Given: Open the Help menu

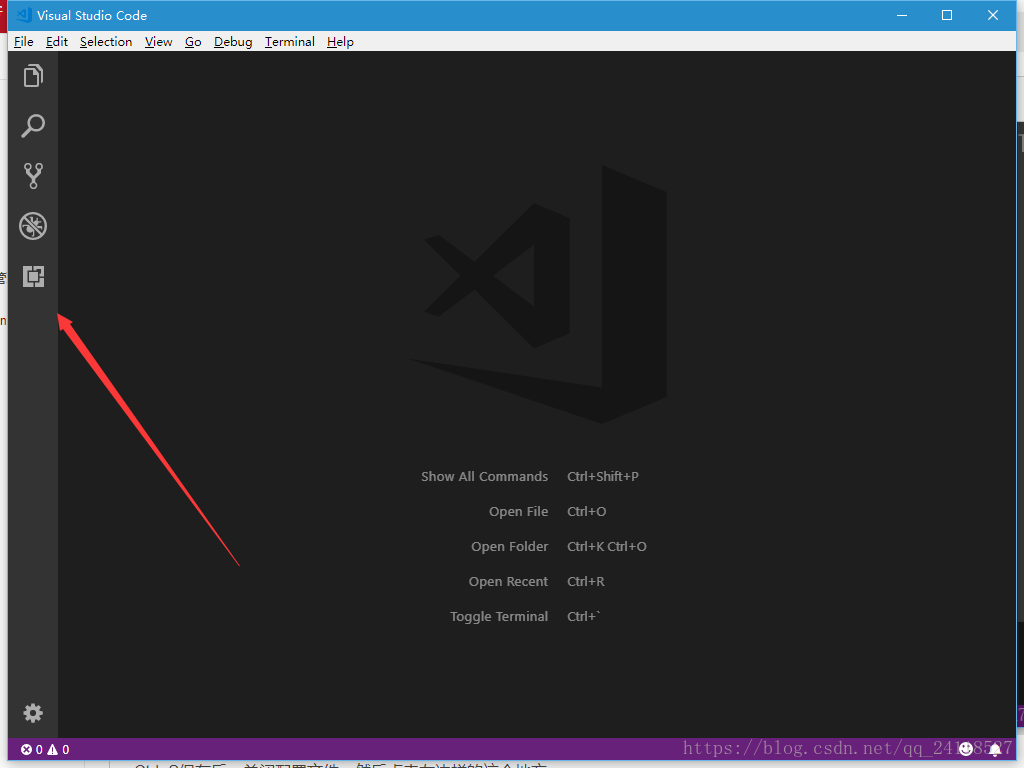Looking at the screenshot, I should (x=340, y=42).
